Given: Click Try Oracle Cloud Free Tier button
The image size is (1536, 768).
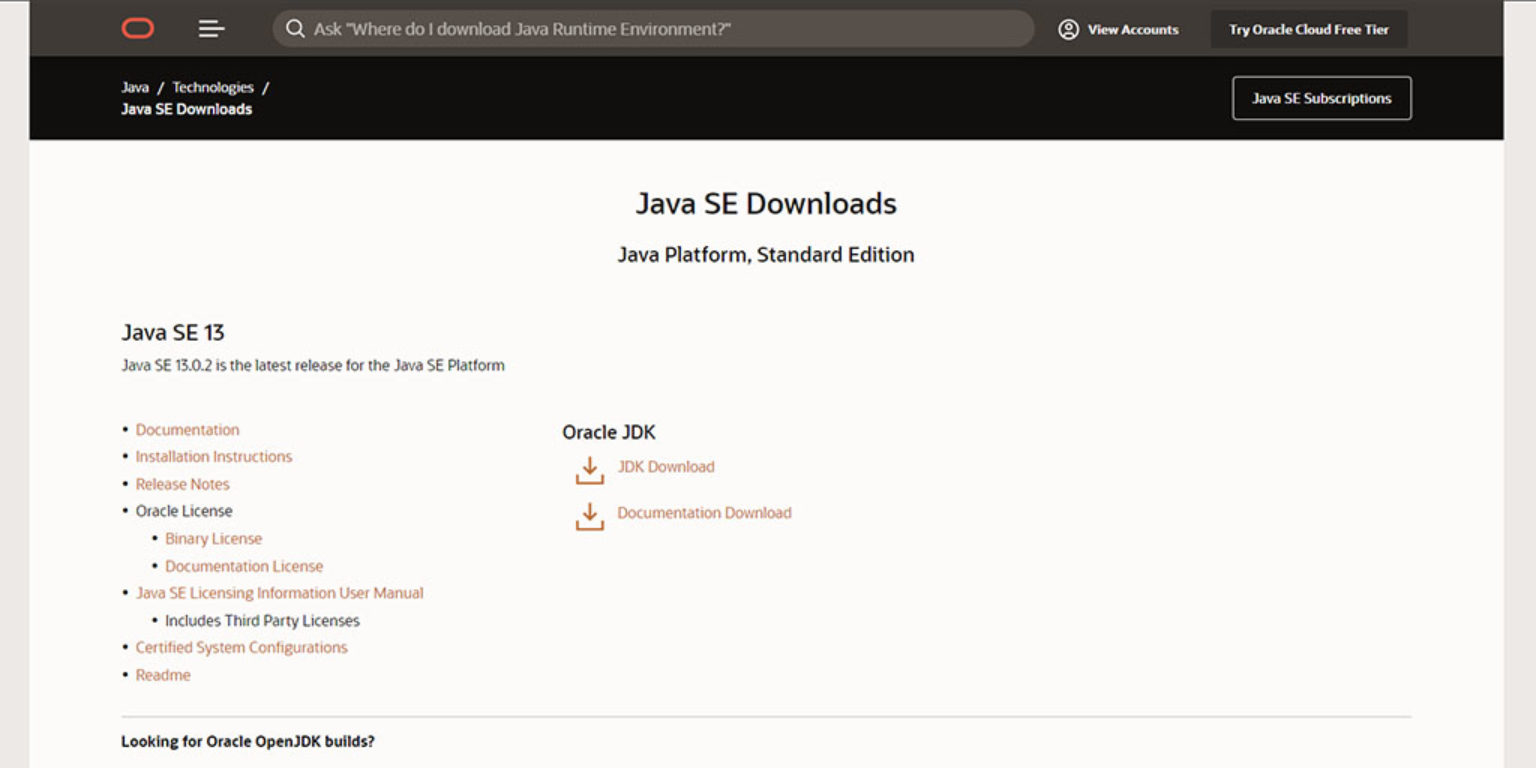Looking at the screenshot, I should (1309, 29).
